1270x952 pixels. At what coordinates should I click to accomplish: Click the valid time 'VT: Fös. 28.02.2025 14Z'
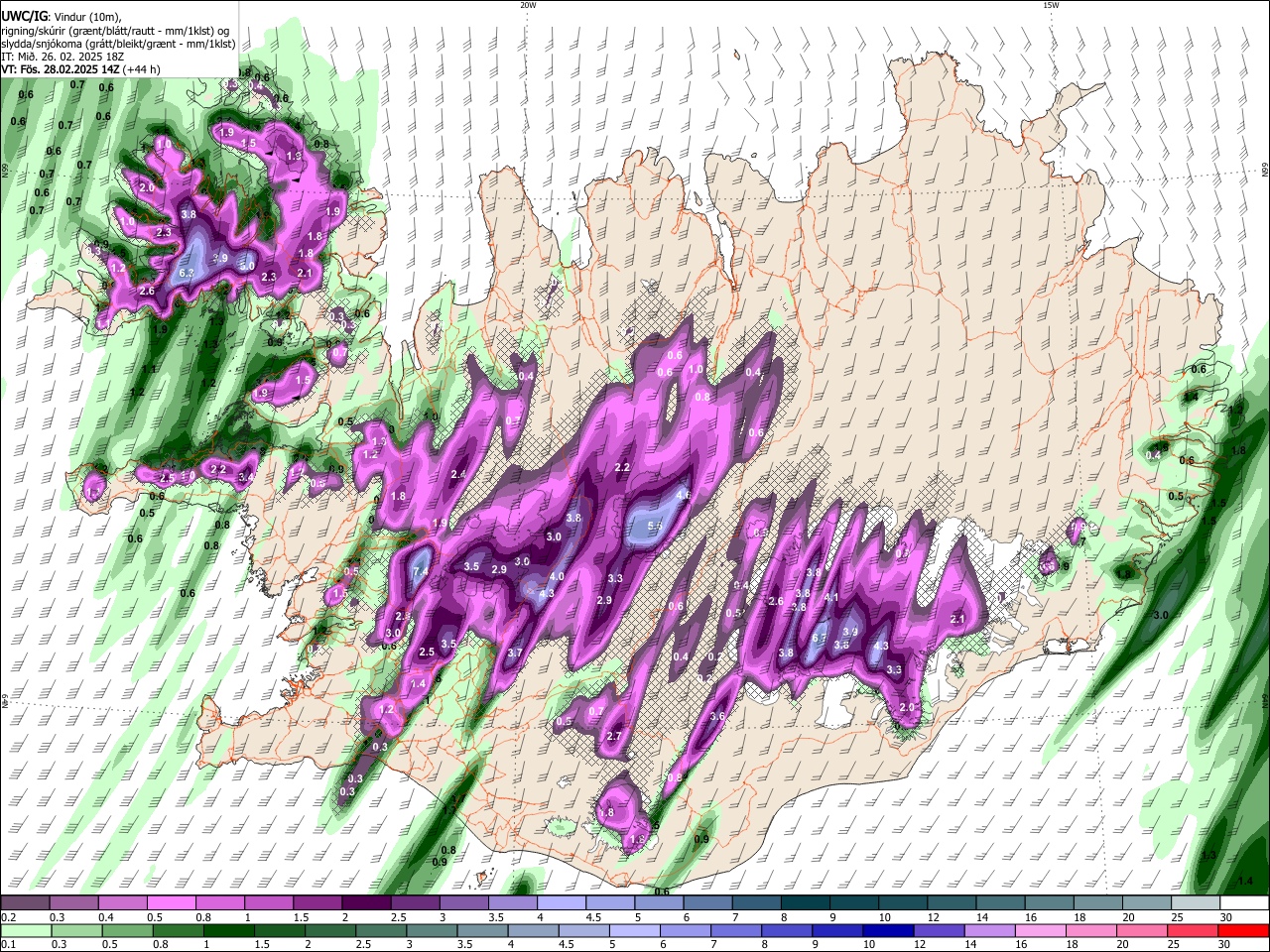point(60,69)
